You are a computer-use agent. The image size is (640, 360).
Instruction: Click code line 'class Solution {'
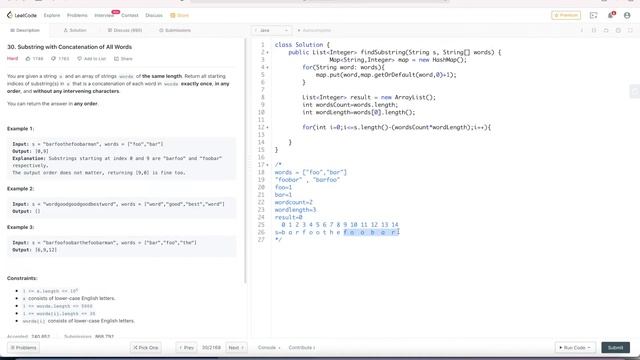click(302, 45)
